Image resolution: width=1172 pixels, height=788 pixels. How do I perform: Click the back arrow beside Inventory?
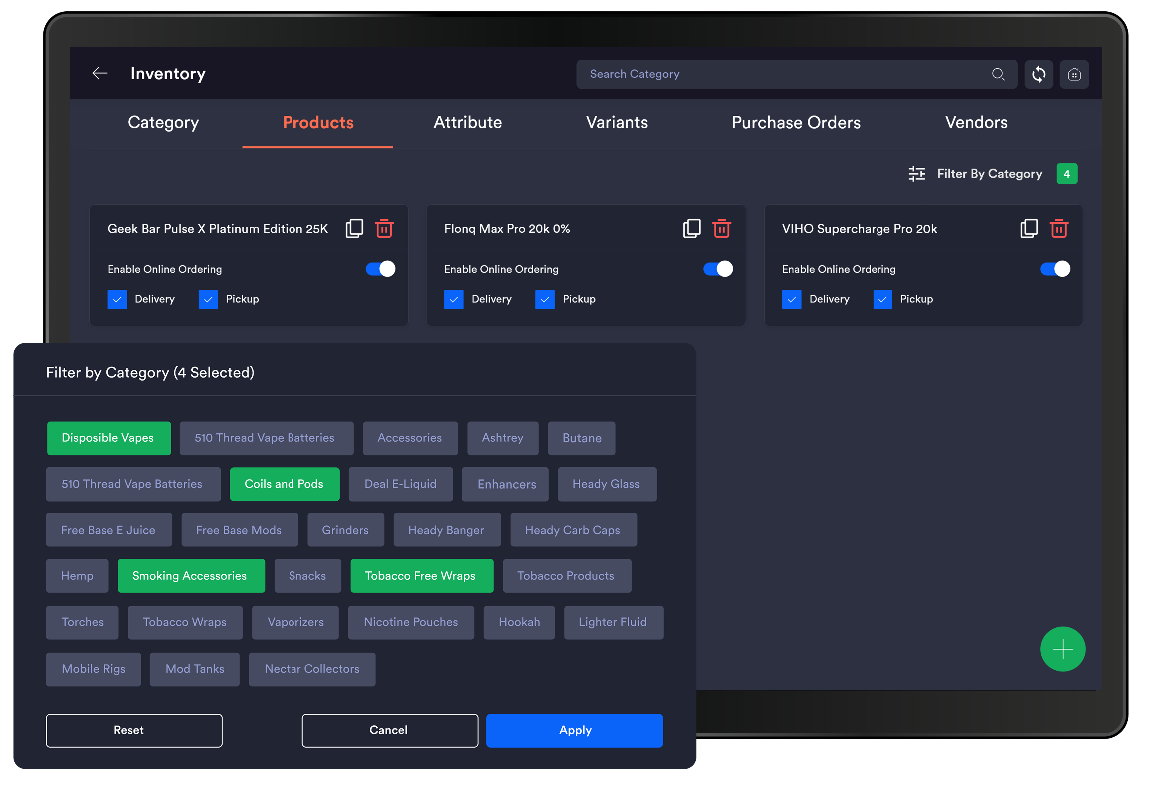coord(99,74)
